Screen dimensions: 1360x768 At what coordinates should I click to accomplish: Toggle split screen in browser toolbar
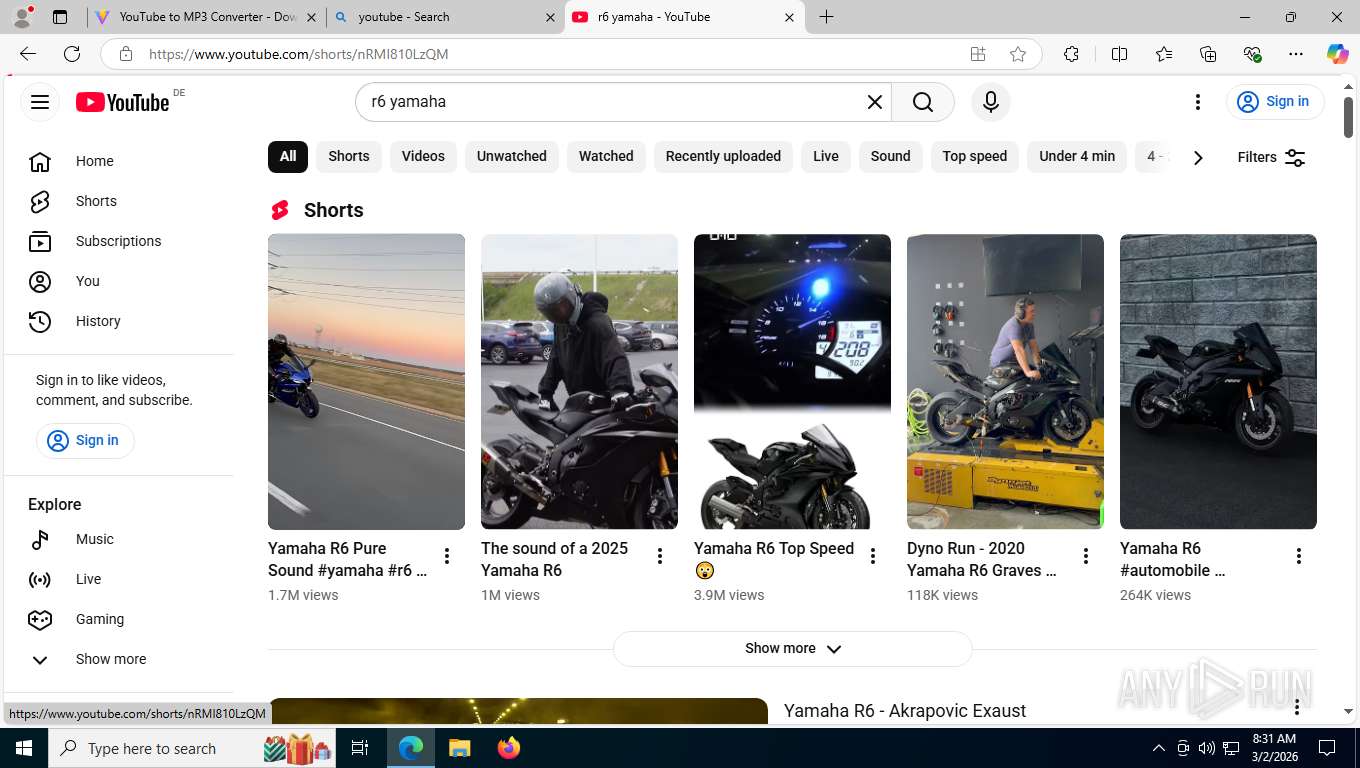pyautogui.click(x=1120, y=54)
